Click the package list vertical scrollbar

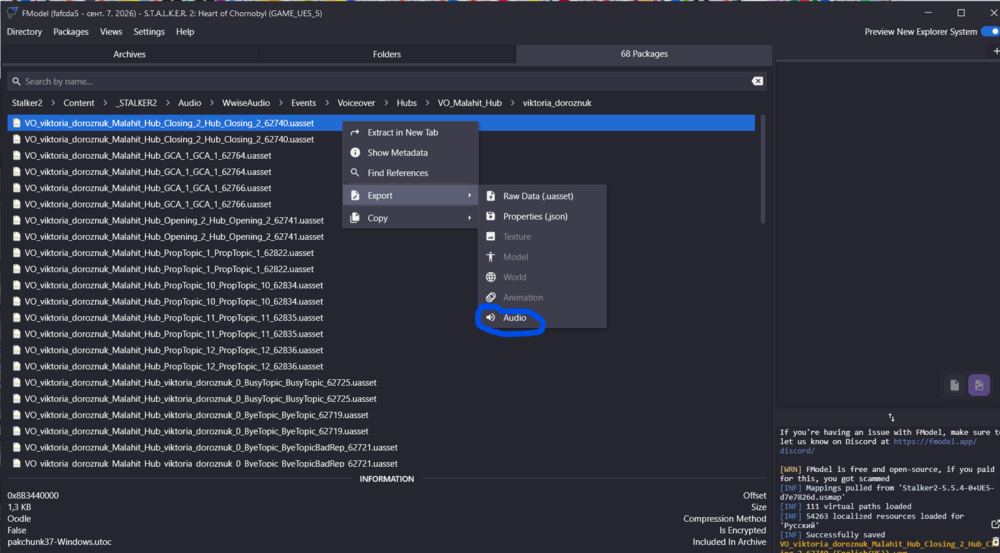coord(763,169)
